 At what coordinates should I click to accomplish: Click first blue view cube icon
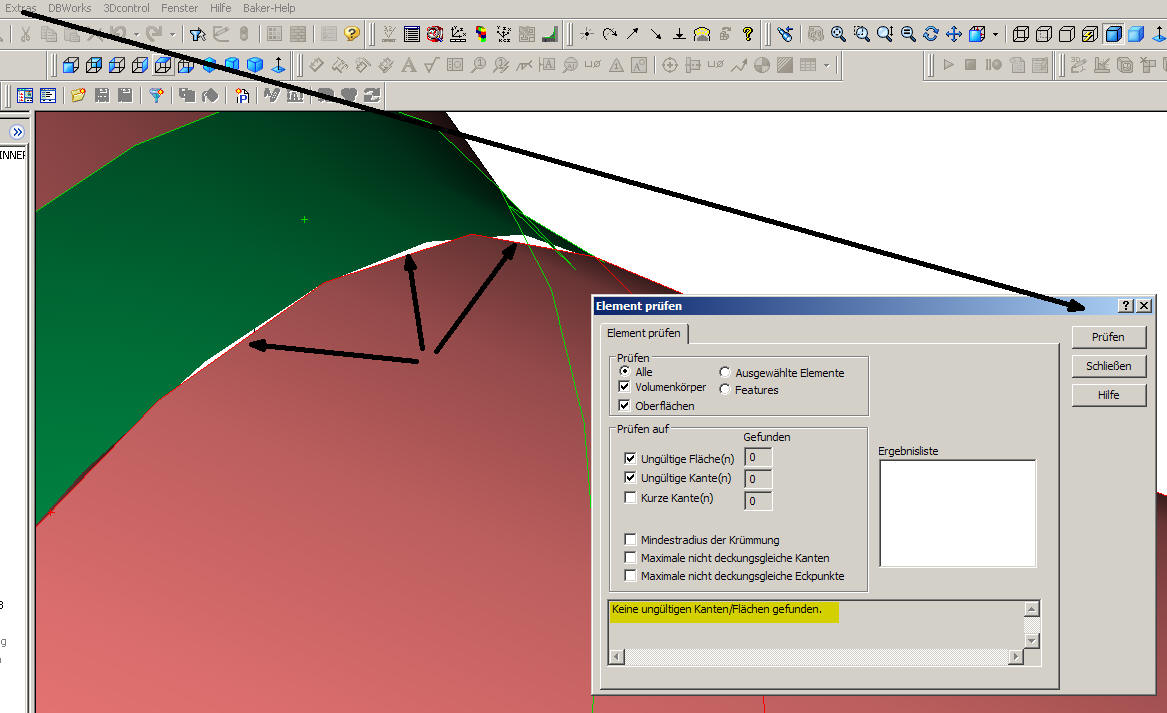pyautogui.click(x=71, y=65)
